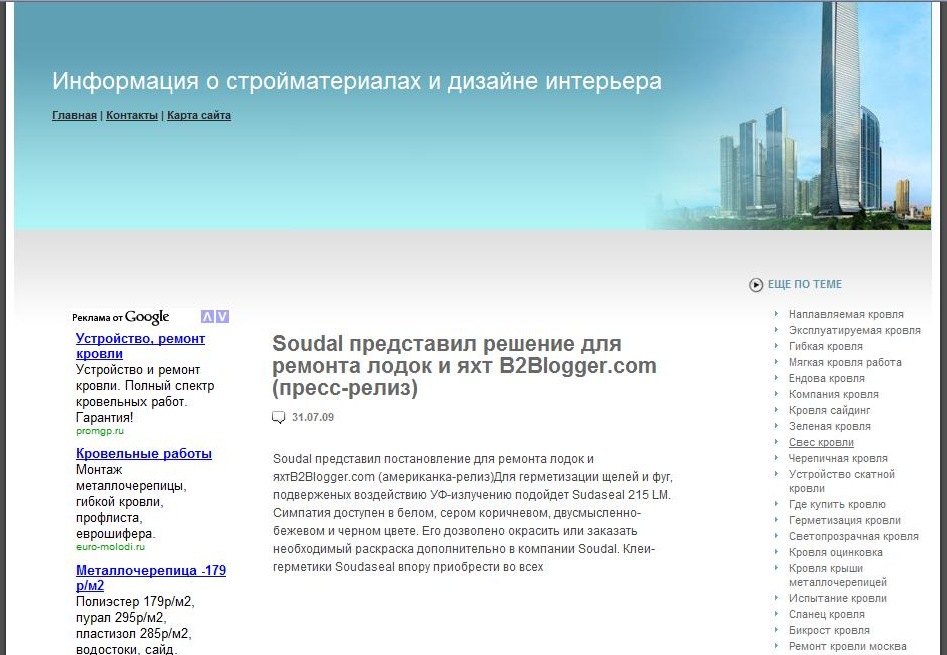
Task: Open the Где купить кровлю link
Action: (x=837, y=504)
